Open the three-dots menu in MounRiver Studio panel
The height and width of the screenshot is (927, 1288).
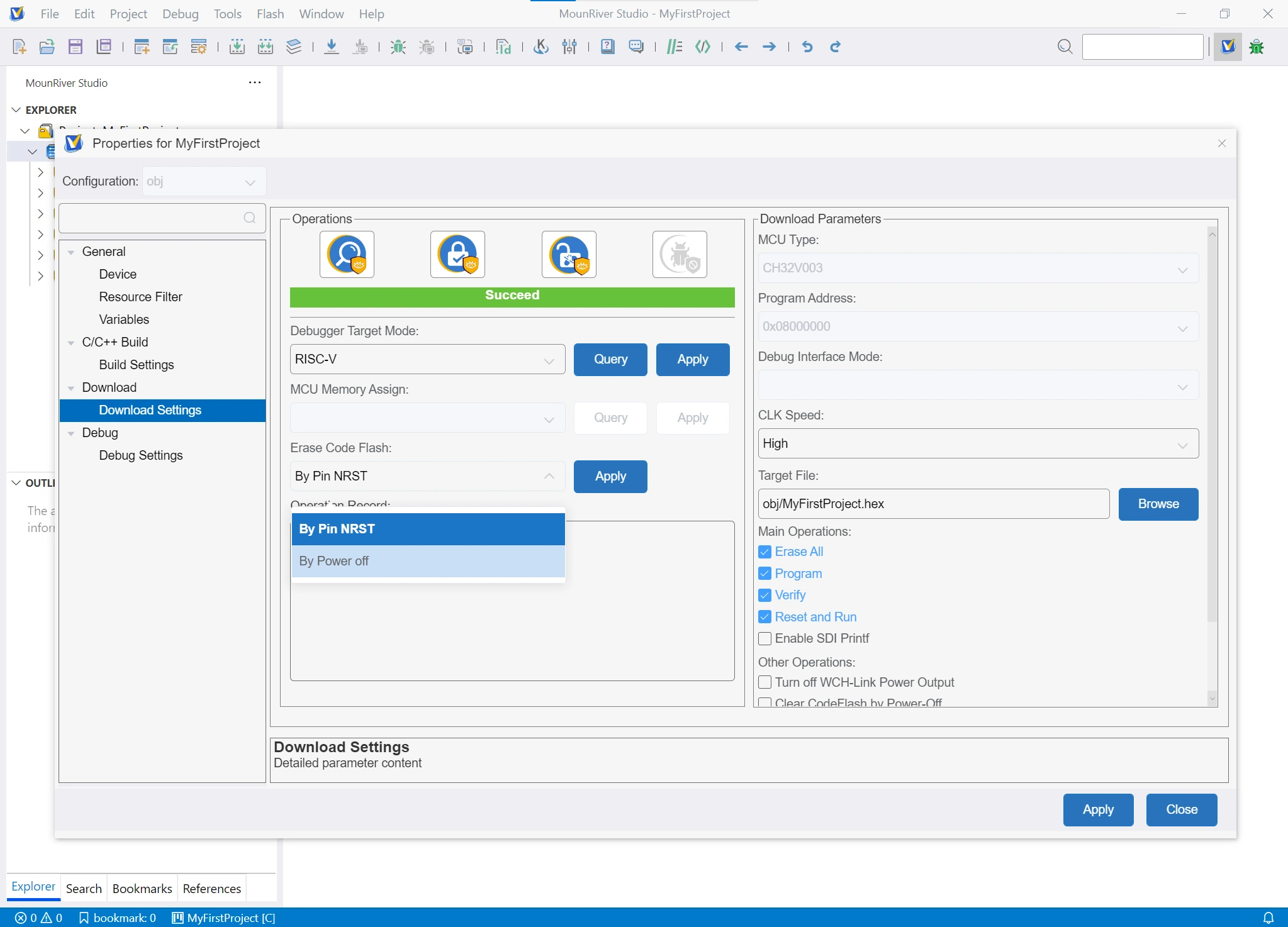click(x=255, y=82)
